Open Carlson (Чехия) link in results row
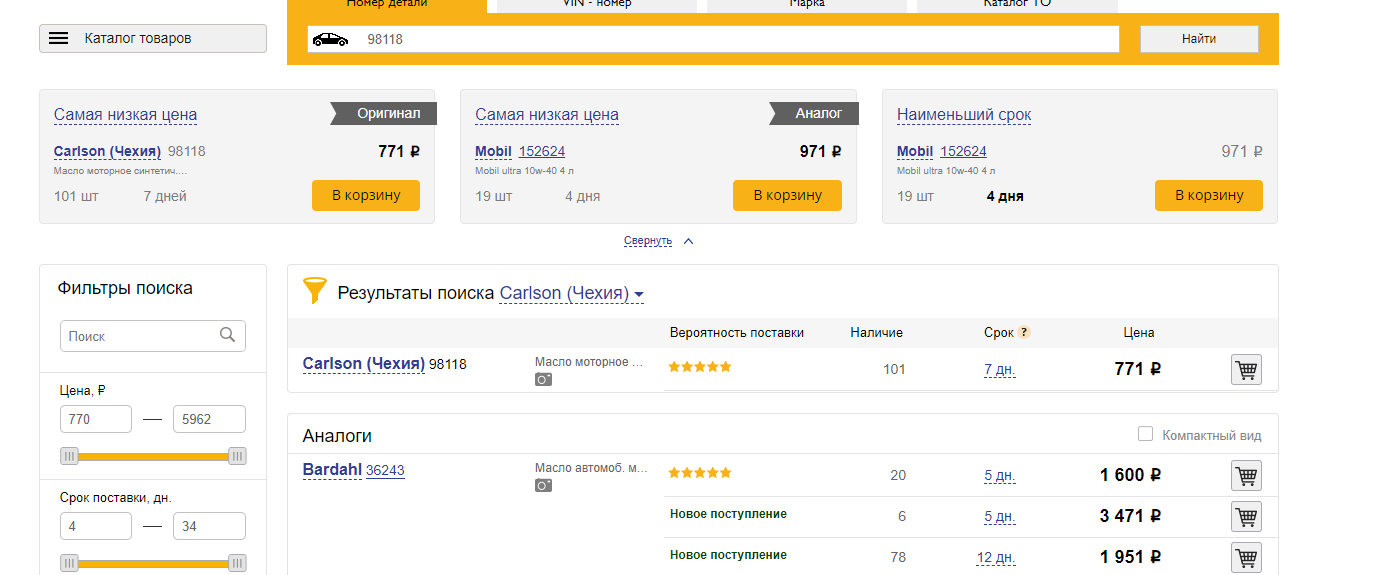Screen dimensions: 1384x575 tap(364, 364)
